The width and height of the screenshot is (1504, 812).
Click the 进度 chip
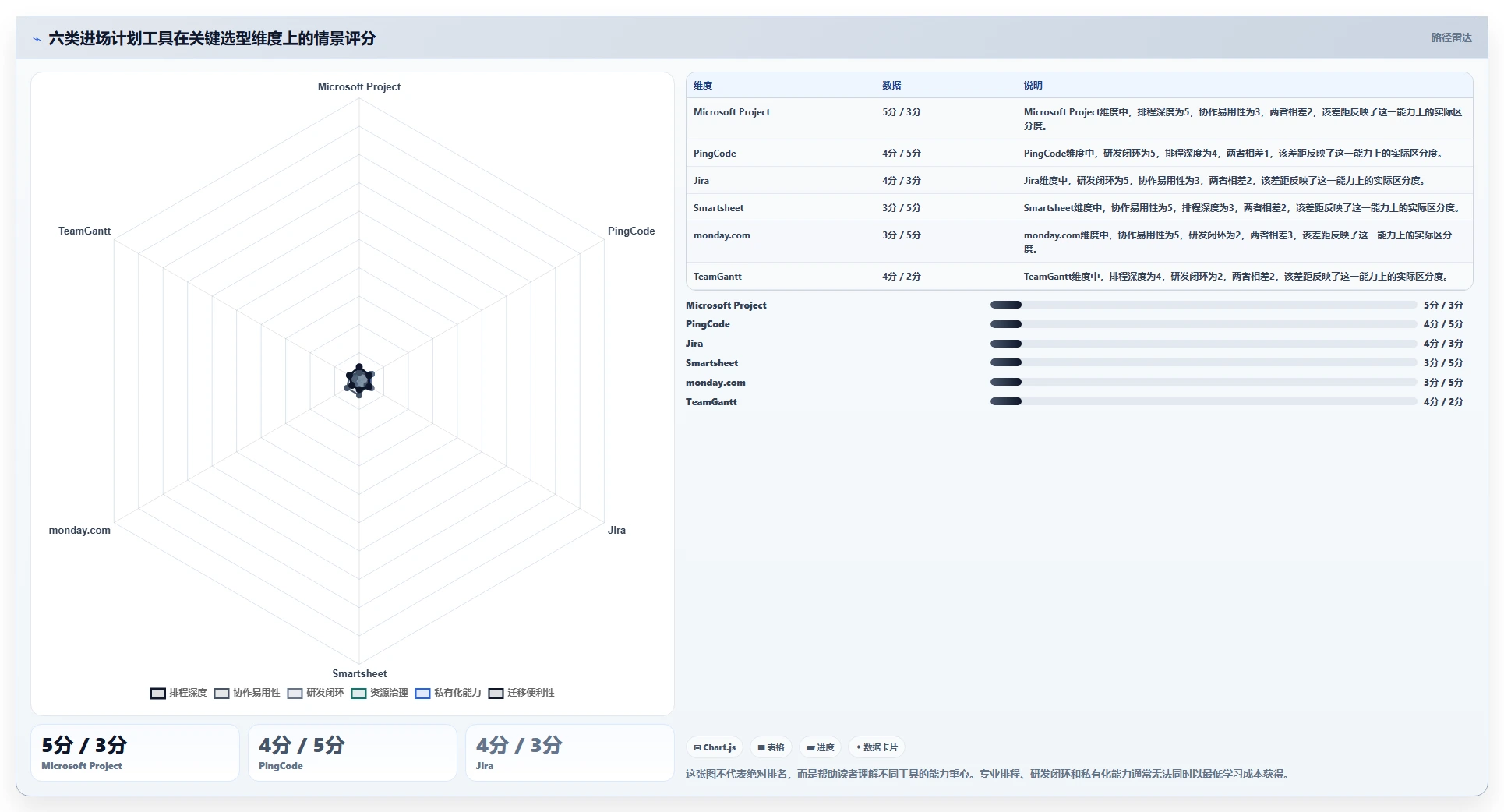[x=821, y=747]
